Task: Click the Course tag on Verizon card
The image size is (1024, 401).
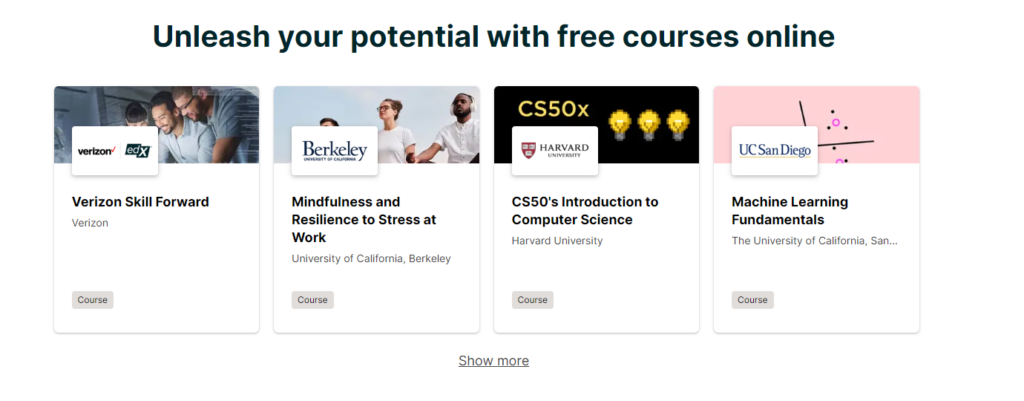Action: coord(93,300)
